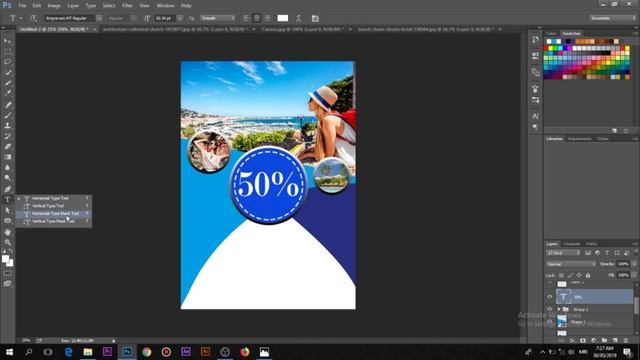Add a layer style (fx)
Screen dimensions: 640x360
coord(572,340)
